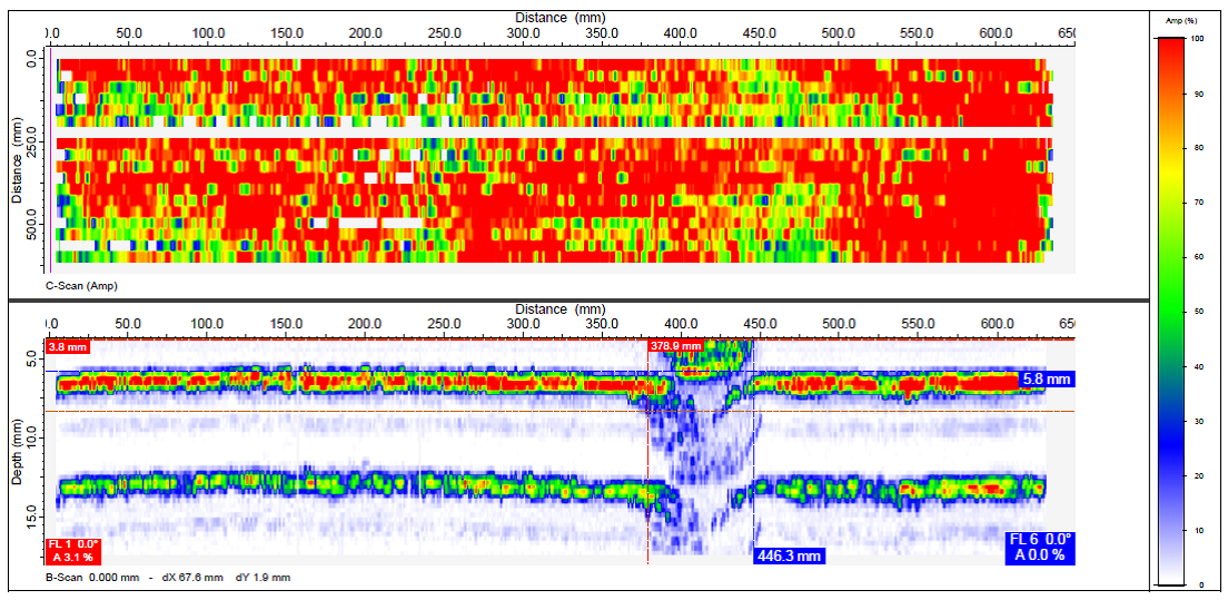Click the 100 tick label on the Amp scale
This screenshot has height=600, width=1228.
tap(1213, 38)
